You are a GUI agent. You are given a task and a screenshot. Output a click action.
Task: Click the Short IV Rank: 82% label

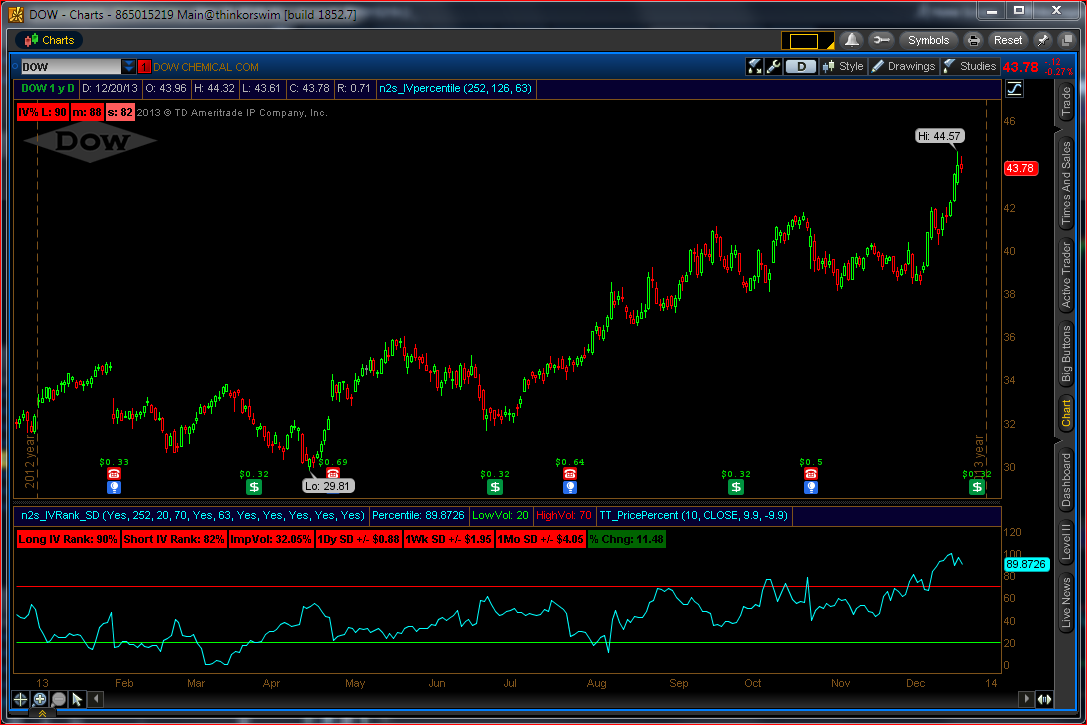click(174, 539)
